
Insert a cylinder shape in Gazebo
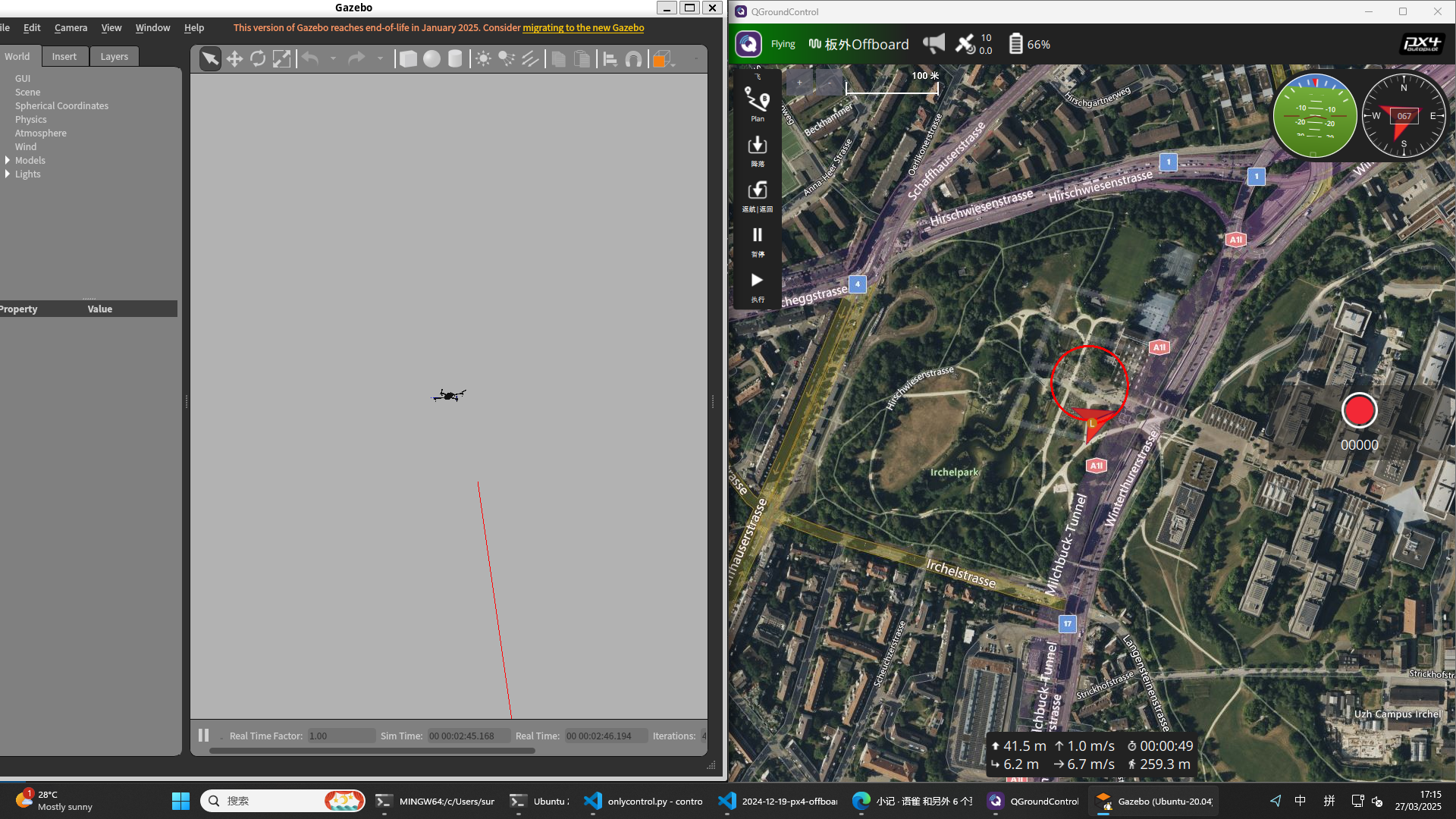[455, 58]
